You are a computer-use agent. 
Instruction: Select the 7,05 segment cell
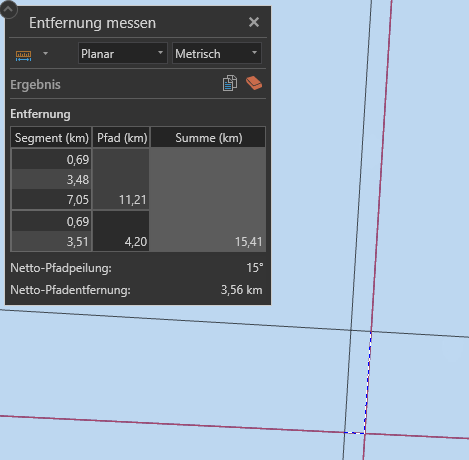click(51, 199)
